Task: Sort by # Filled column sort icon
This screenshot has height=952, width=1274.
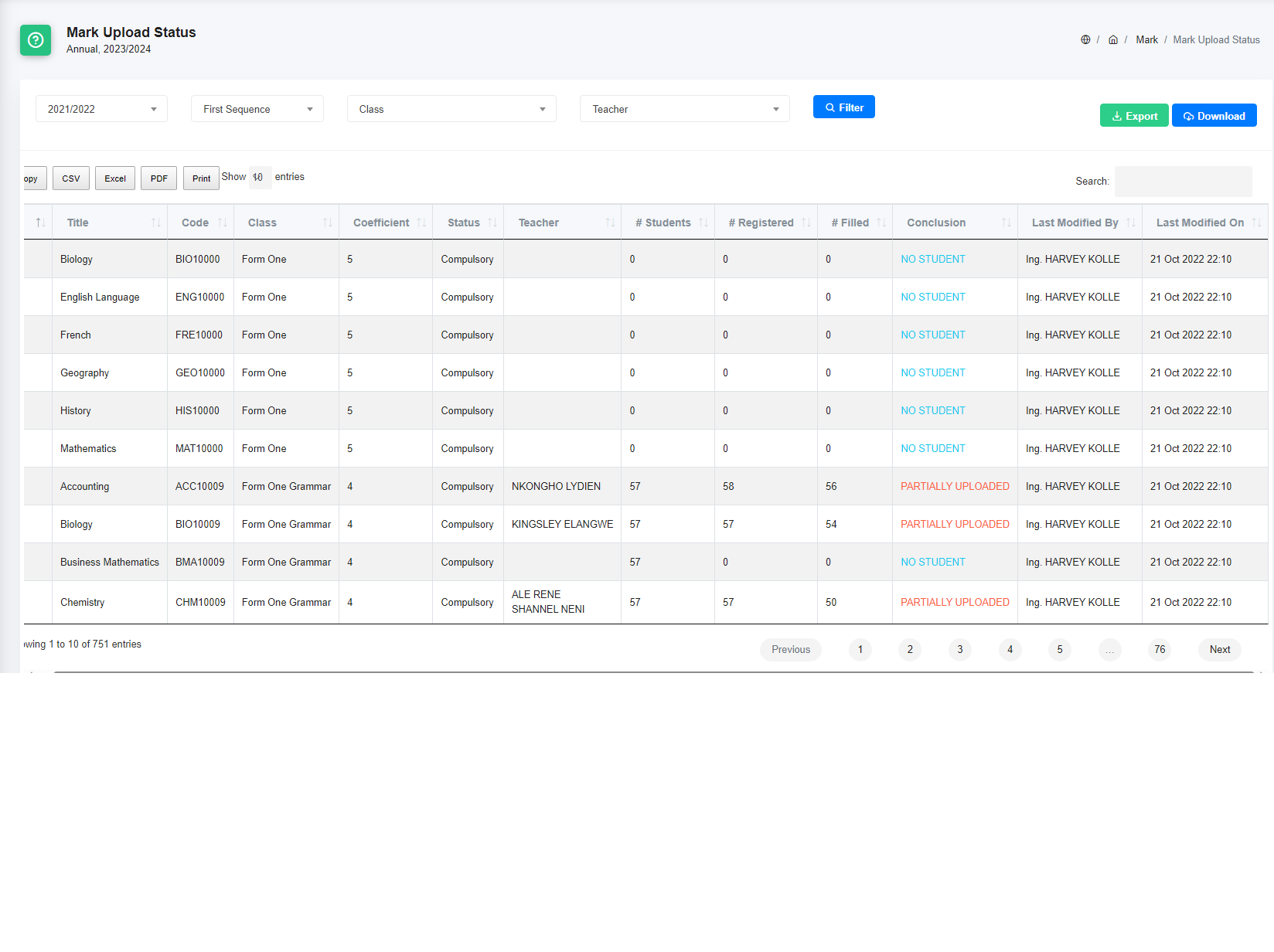Action: (x=881, y=223)
